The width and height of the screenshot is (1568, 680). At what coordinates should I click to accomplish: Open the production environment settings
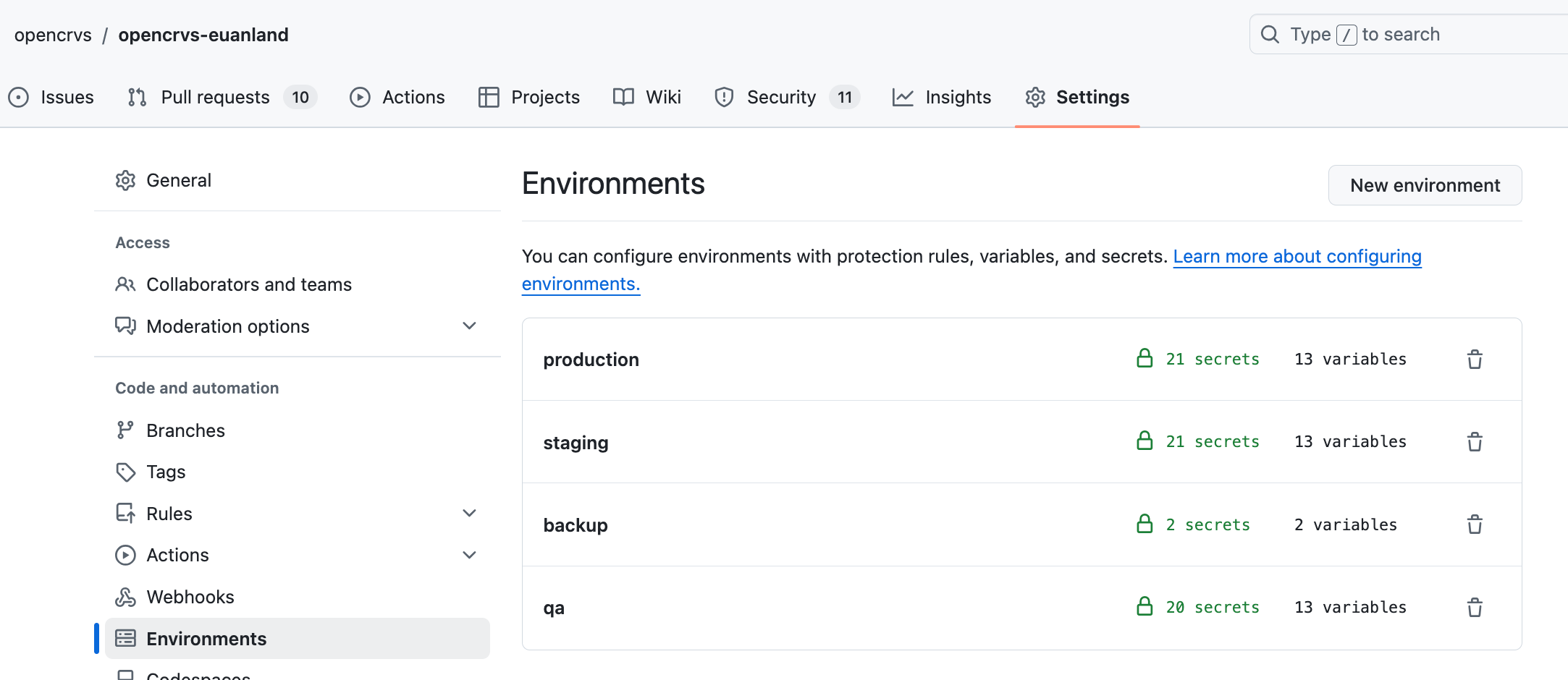[x=591, y=360]
